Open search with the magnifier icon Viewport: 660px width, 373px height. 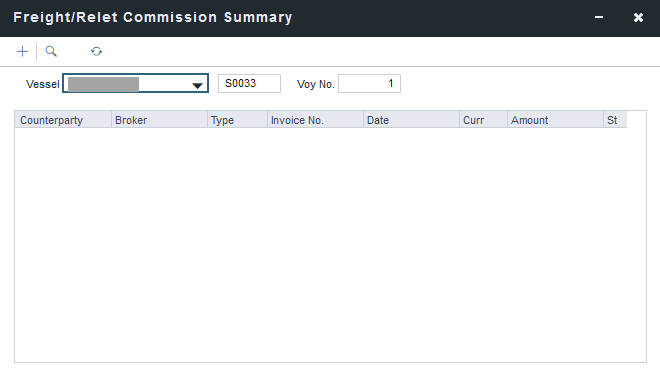coord(51,51)
